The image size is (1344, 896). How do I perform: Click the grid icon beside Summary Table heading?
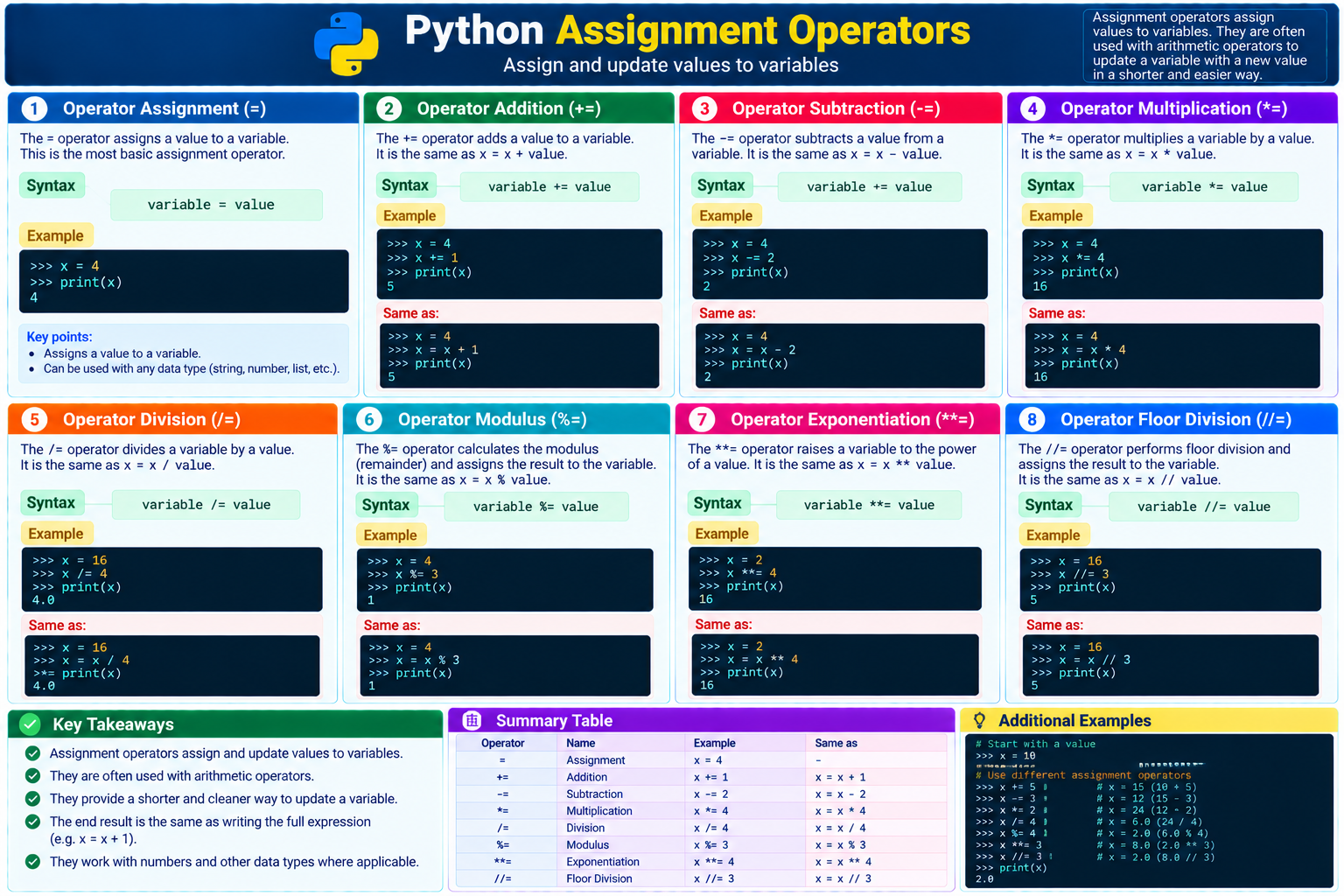(x=472, y=720)
